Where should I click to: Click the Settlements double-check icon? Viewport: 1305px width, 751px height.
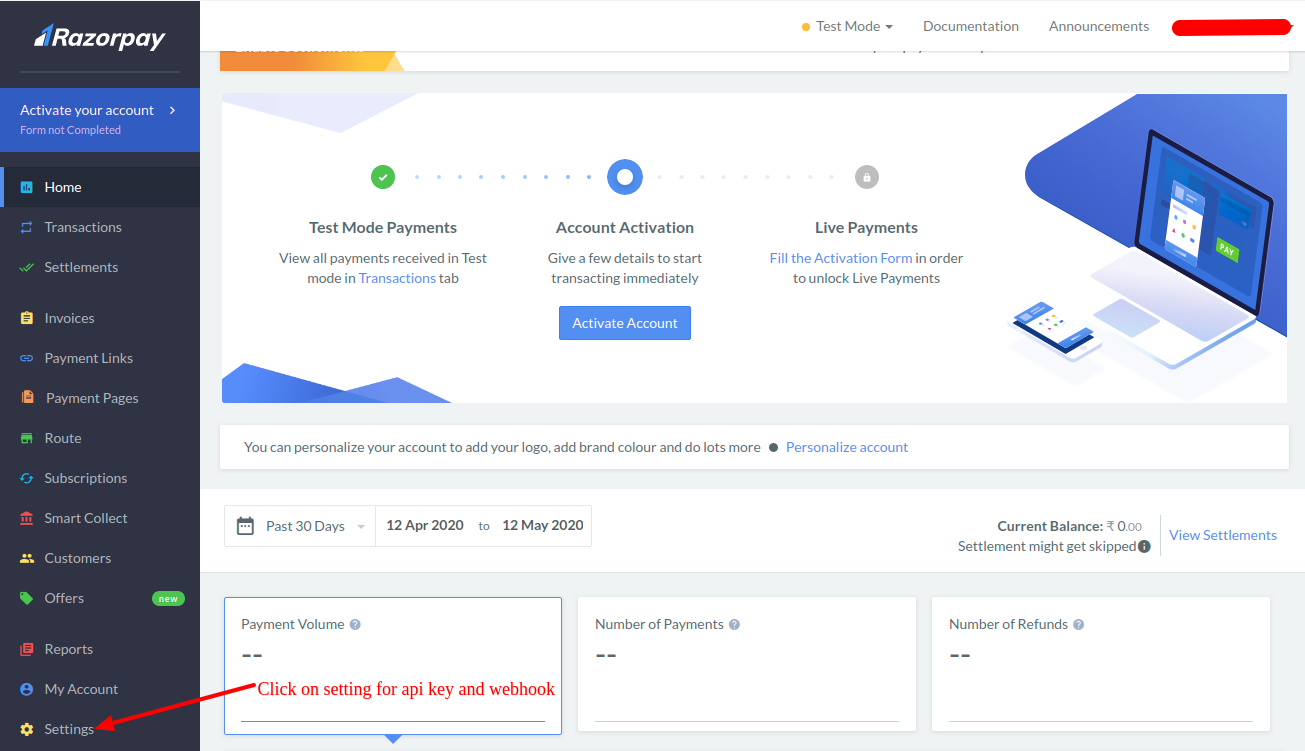coord(27,267)
